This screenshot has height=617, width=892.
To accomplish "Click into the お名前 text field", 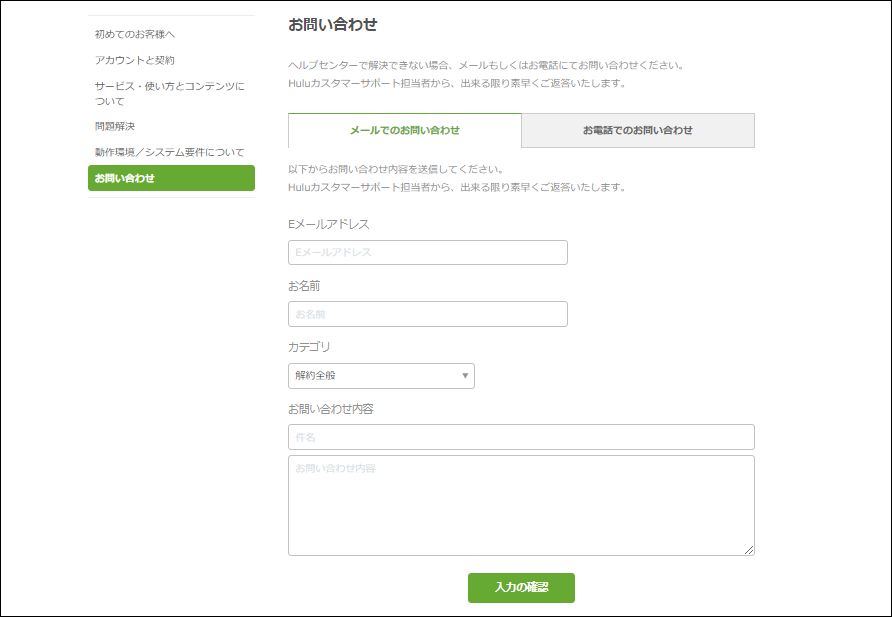I will click(x=427, y=314).
